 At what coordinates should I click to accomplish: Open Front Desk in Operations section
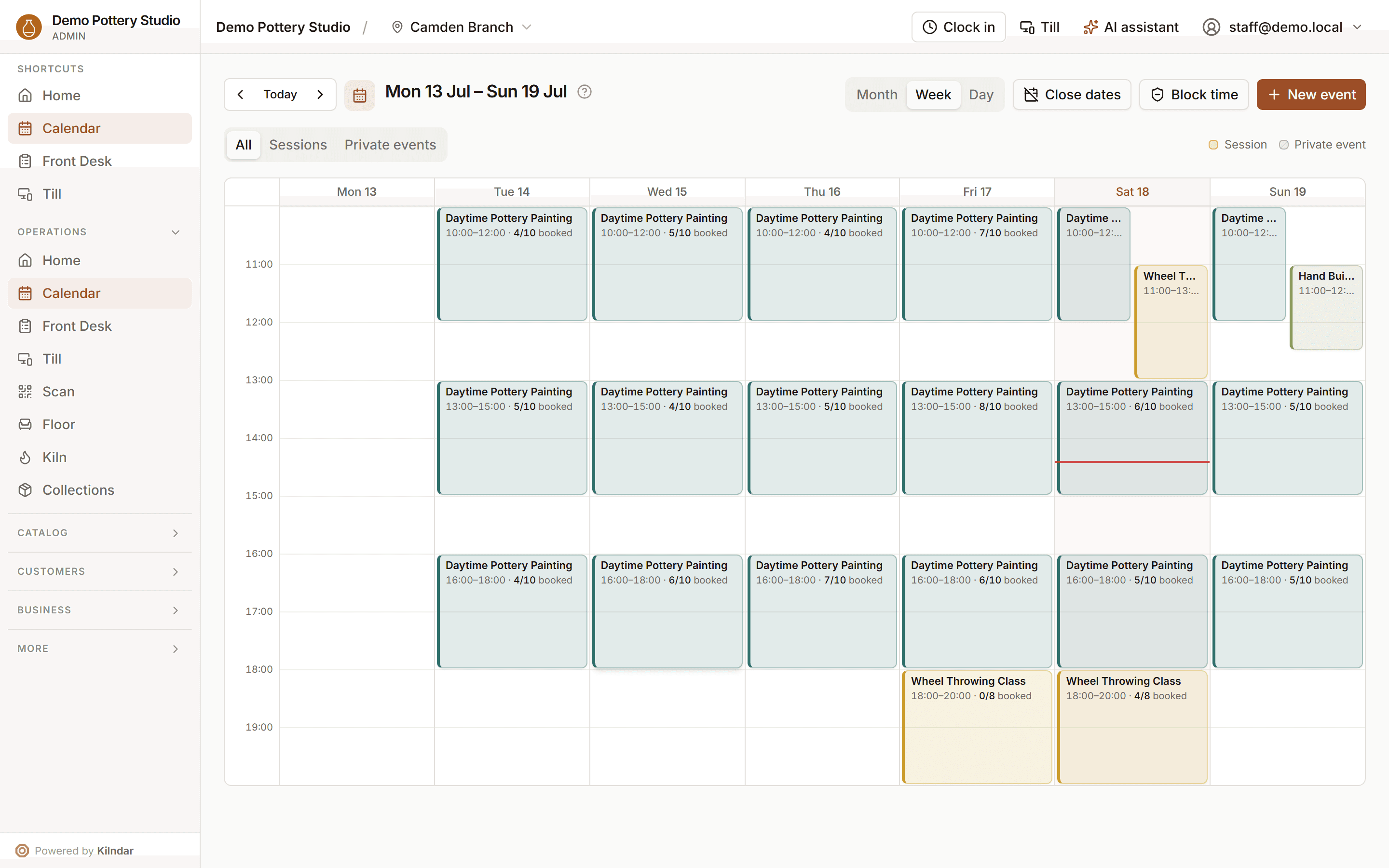100,326
